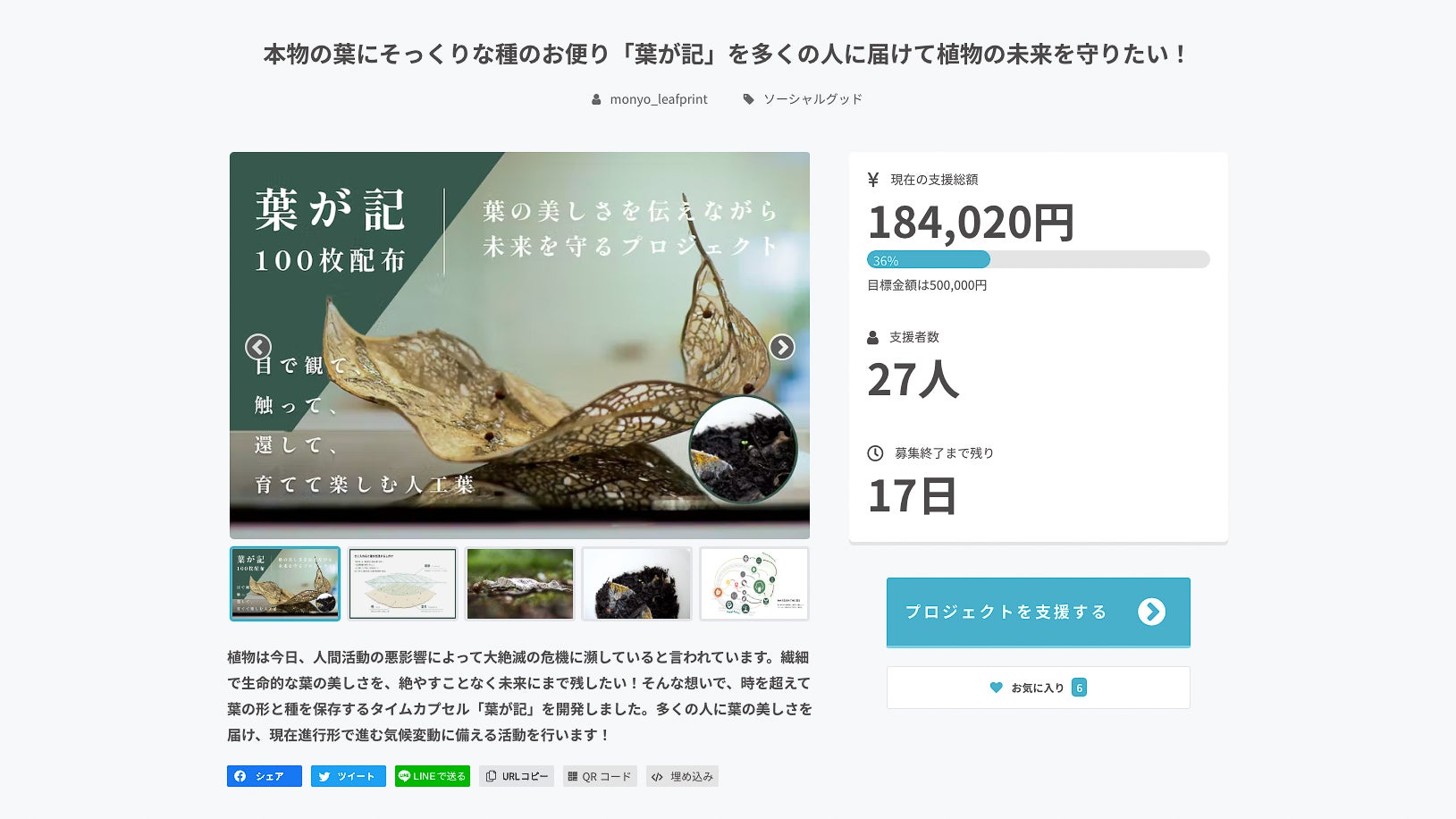Open the monyo_leafprint author link
The height and width of the screenshot is (819, 1456).
point(659,99)
